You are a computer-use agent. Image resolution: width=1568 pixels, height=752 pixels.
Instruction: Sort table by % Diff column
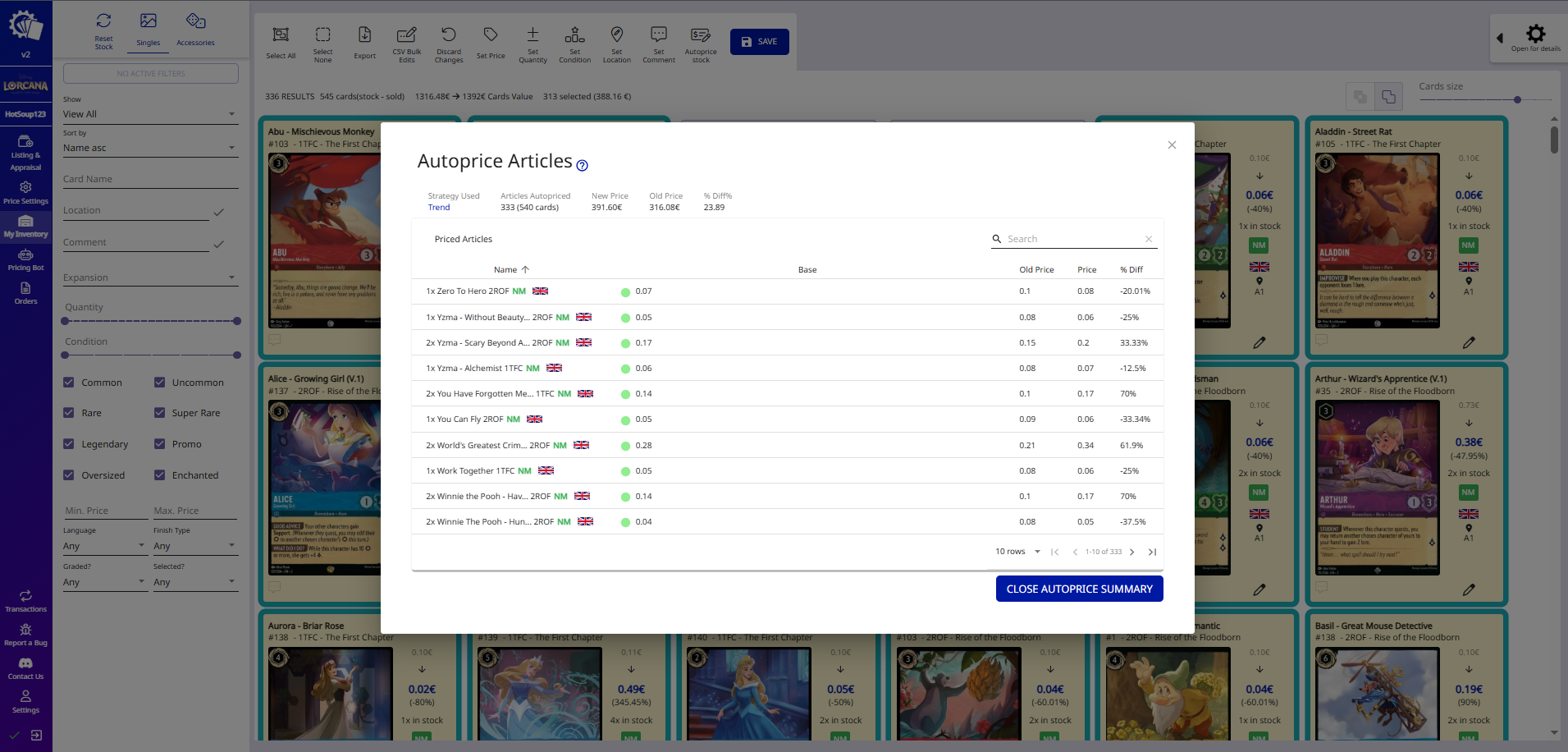click(1131, 269)
